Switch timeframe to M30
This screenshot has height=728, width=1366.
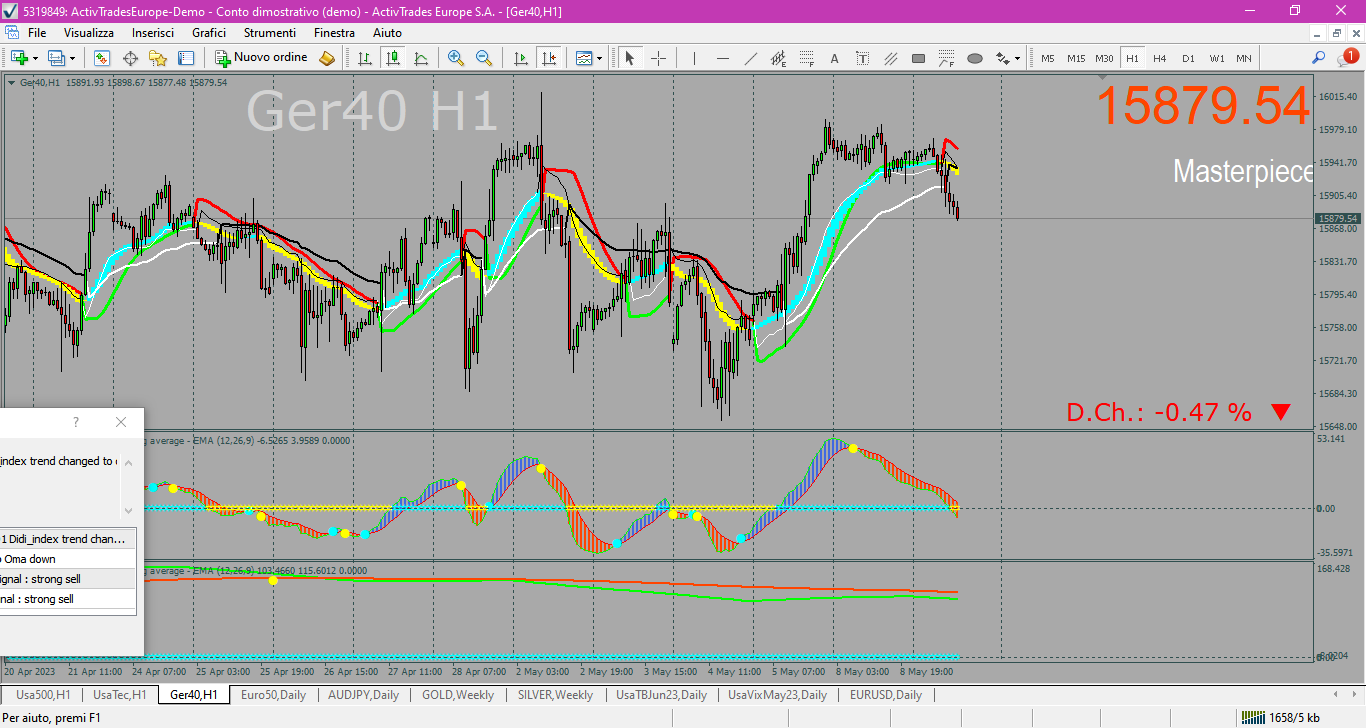click(x=1104, y=58)
